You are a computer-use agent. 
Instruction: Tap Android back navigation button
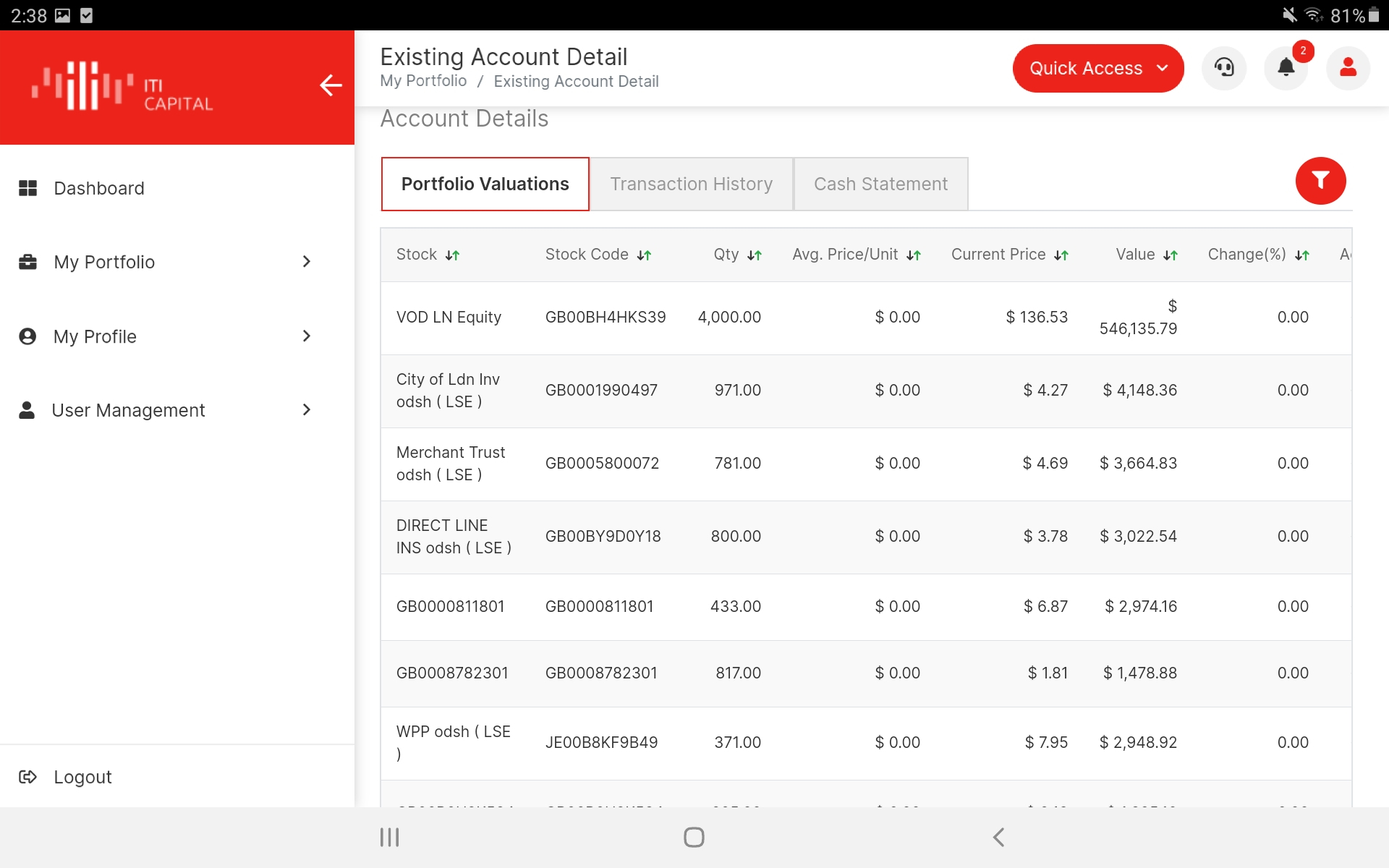(x=998, y=838)
